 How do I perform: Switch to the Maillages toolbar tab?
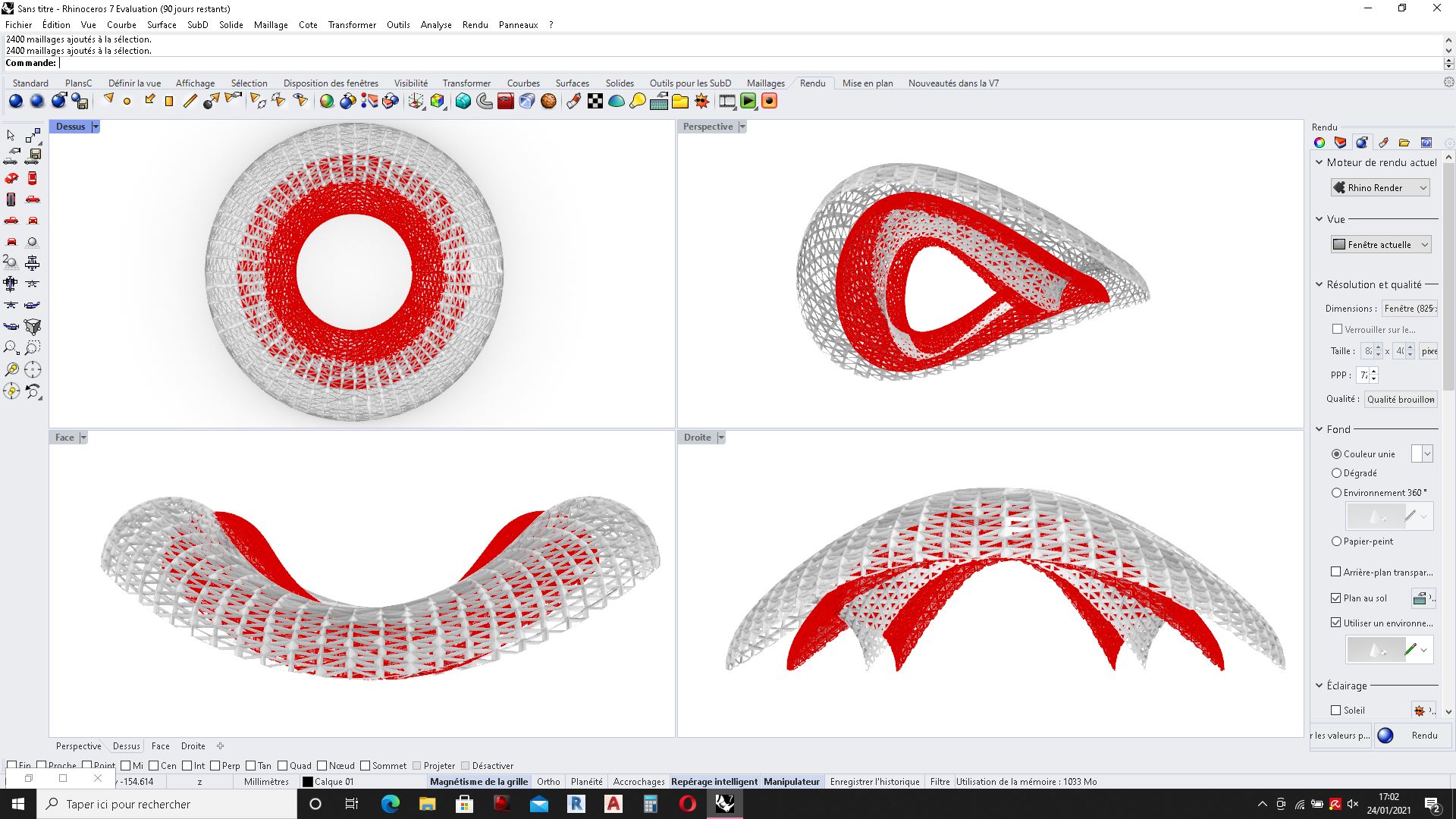(x=765, y=83)
